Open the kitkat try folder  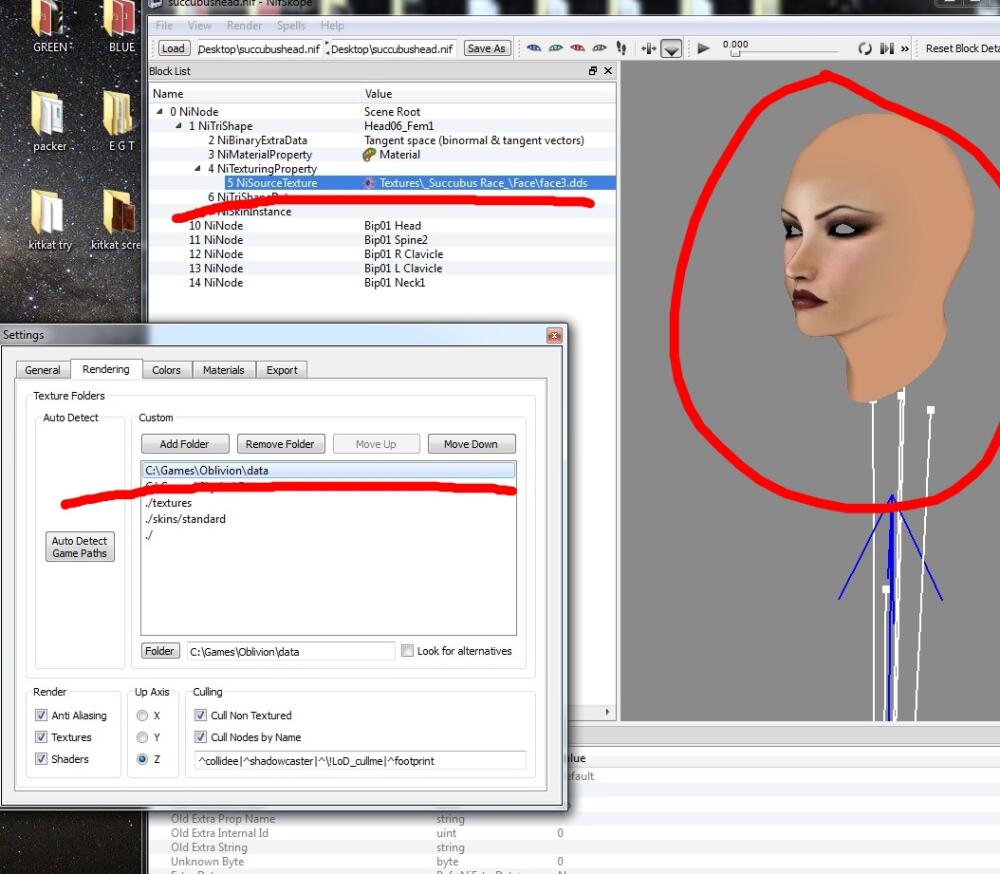click(x=50, y=219)
